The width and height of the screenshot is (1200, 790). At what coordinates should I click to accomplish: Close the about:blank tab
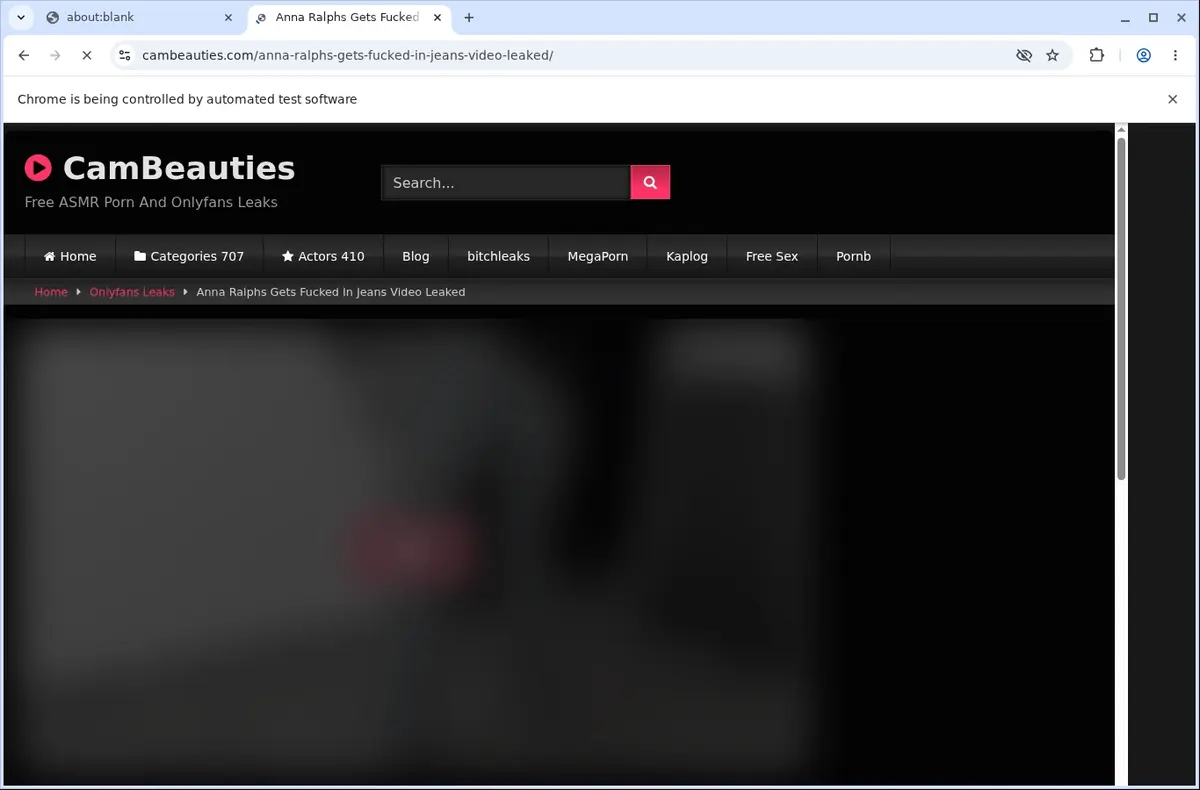click(x=228, y=17)
